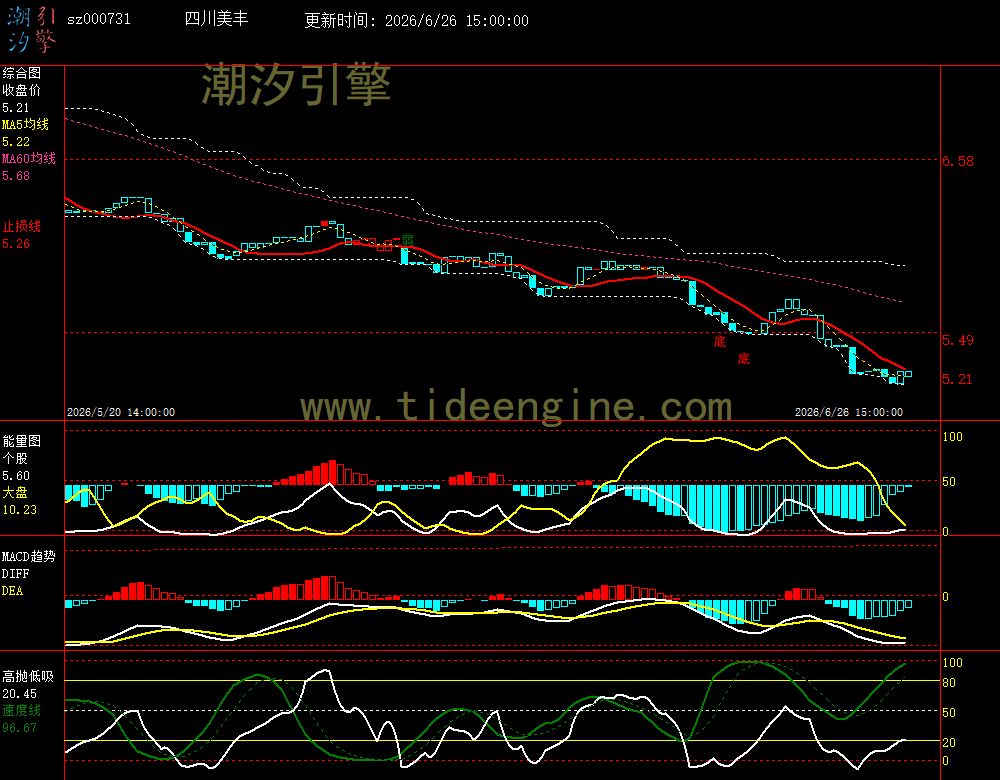This screenshot has height=780, width=1000.
Task: Click the stop-loss value 5.26
Action: pos(15,244)
